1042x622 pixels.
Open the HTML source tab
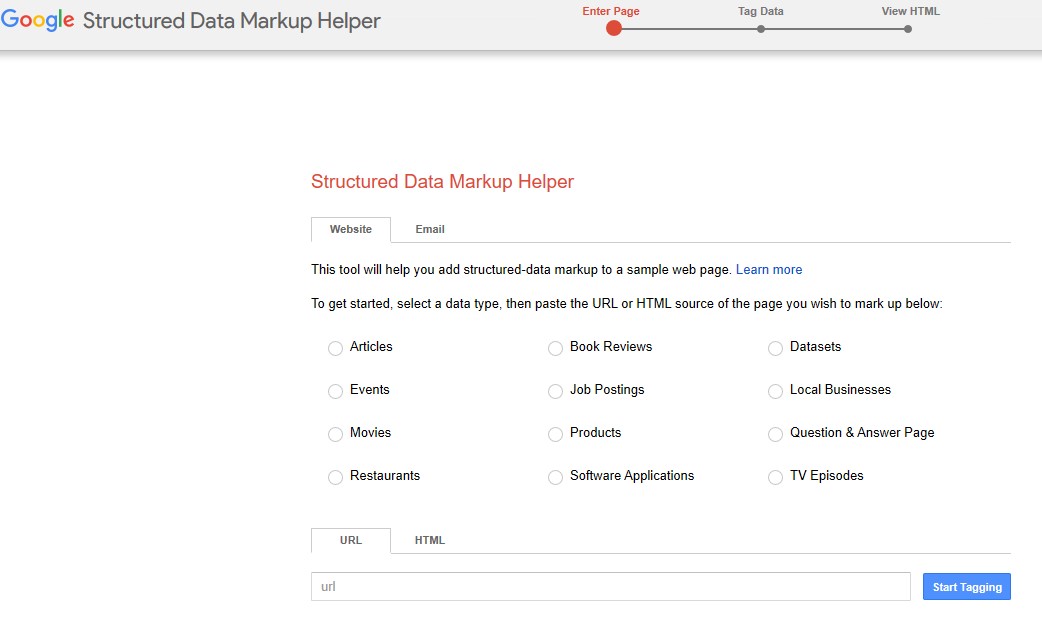(430, 540)
